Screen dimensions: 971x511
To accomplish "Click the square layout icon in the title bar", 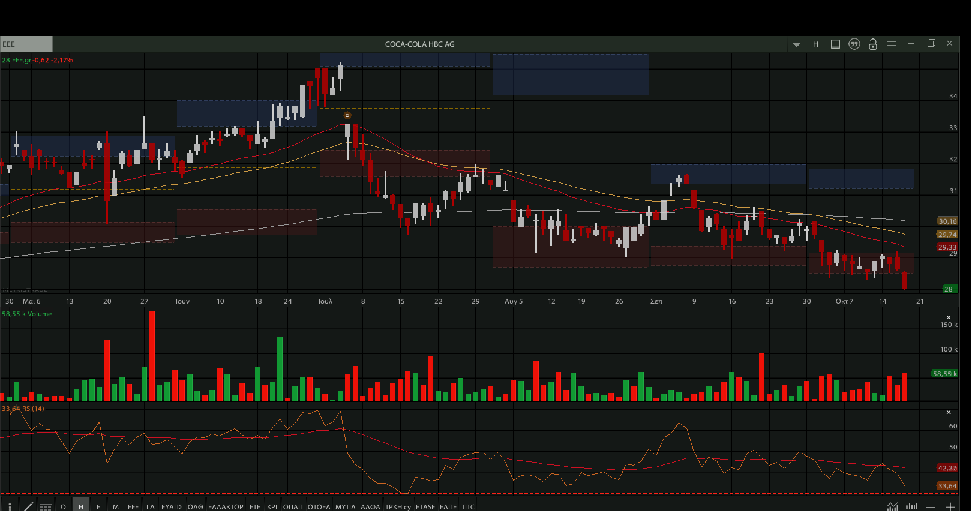I will [x=835, y=44].
